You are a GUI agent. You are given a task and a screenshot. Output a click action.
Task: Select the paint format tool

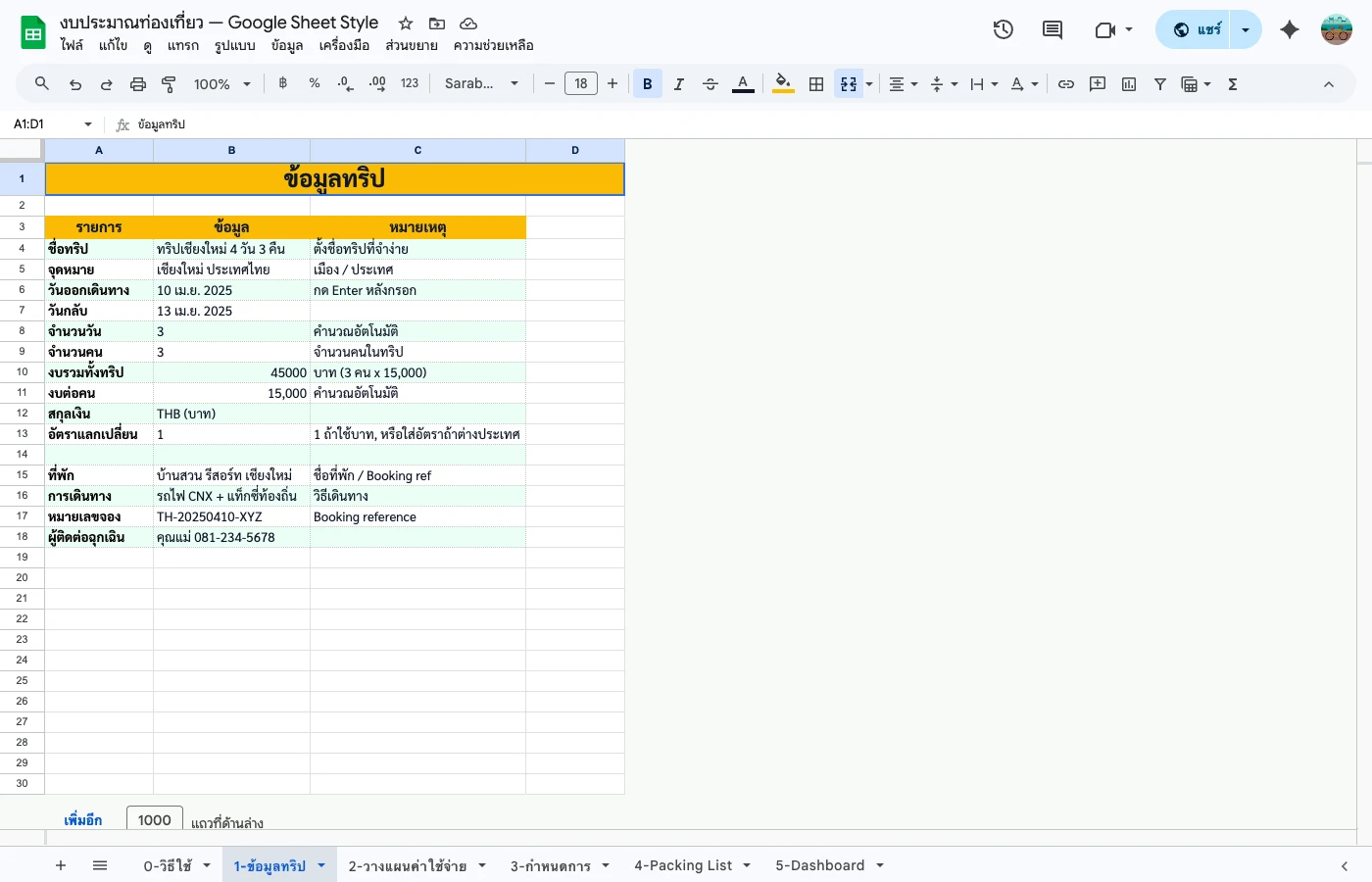tap(168, 83)
